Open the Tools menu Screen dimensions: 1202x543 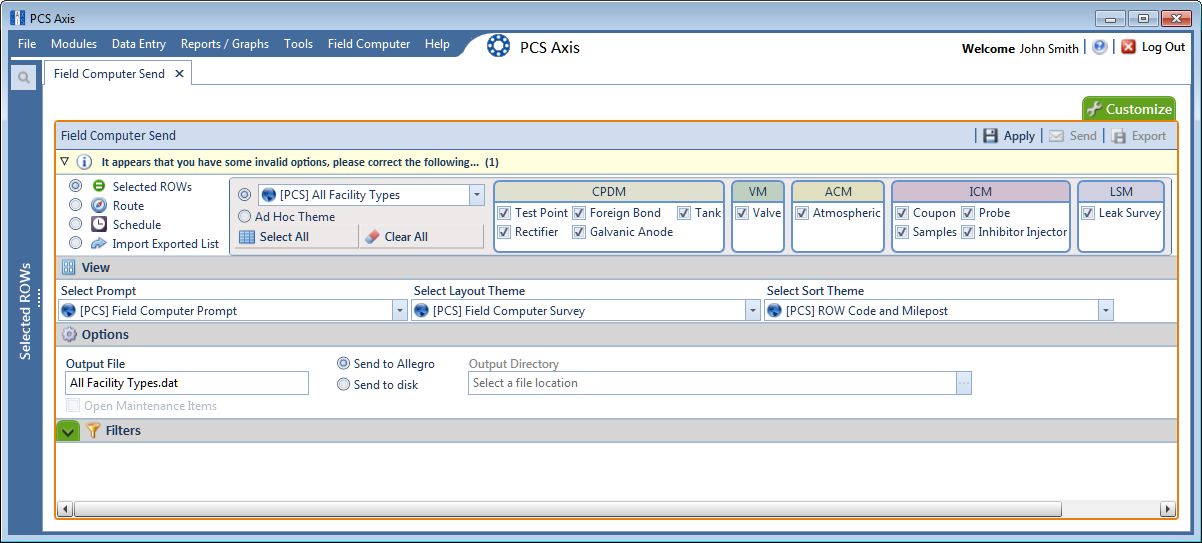[x=298, y=44]
